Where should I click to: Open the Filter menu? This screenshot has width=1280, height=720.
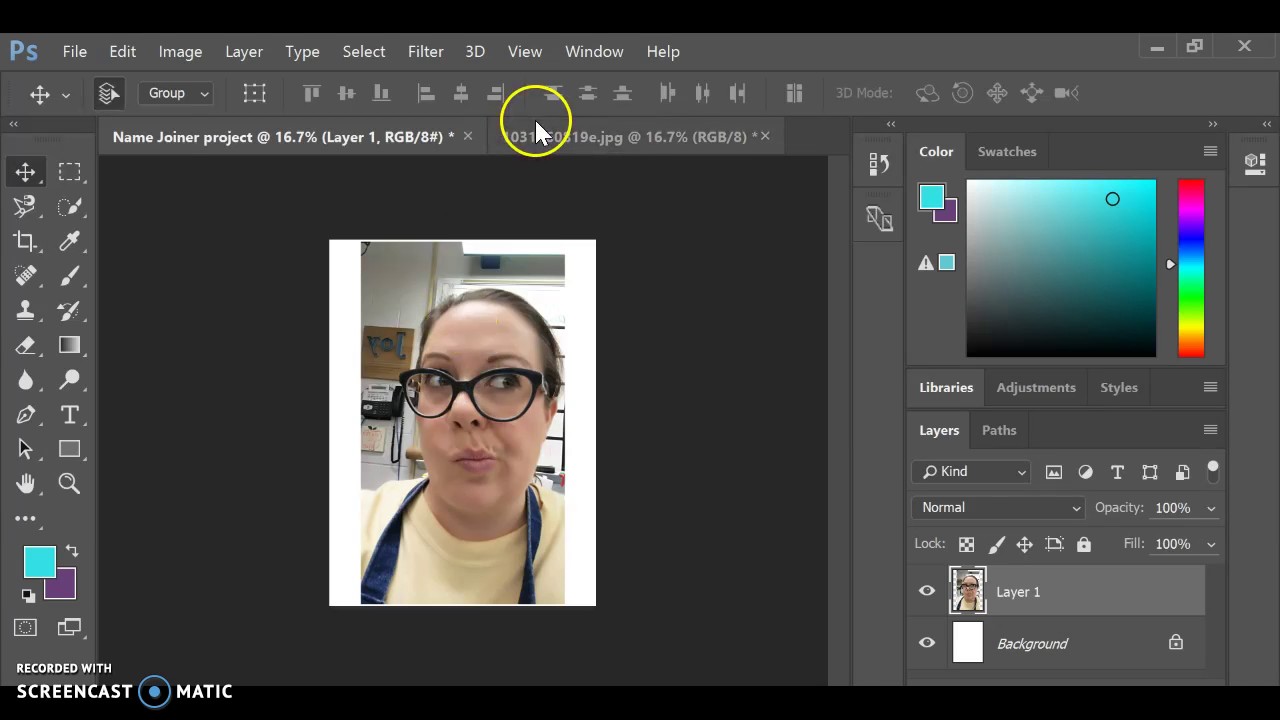425,51
